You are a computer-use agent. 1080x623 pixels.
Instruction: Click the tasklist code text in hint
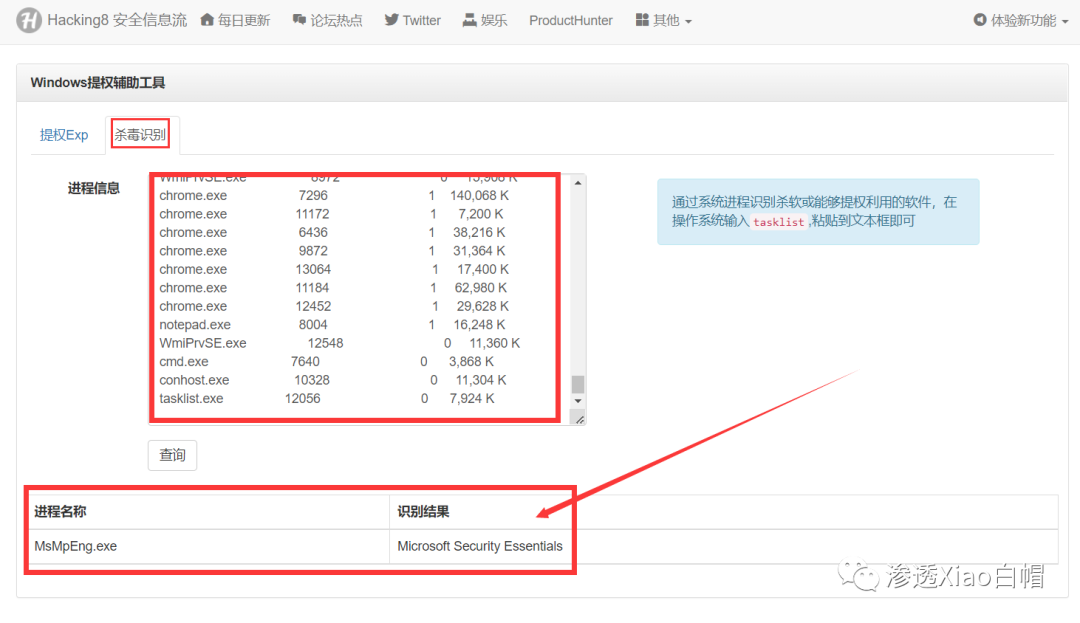point(778,222)
